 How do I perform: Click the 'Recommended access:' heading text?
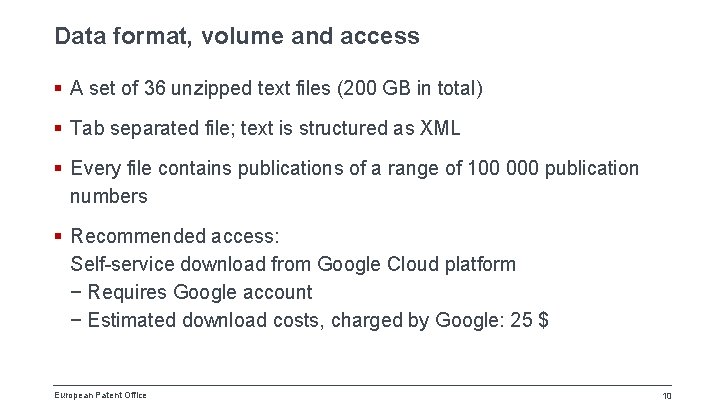coord(175,236)
